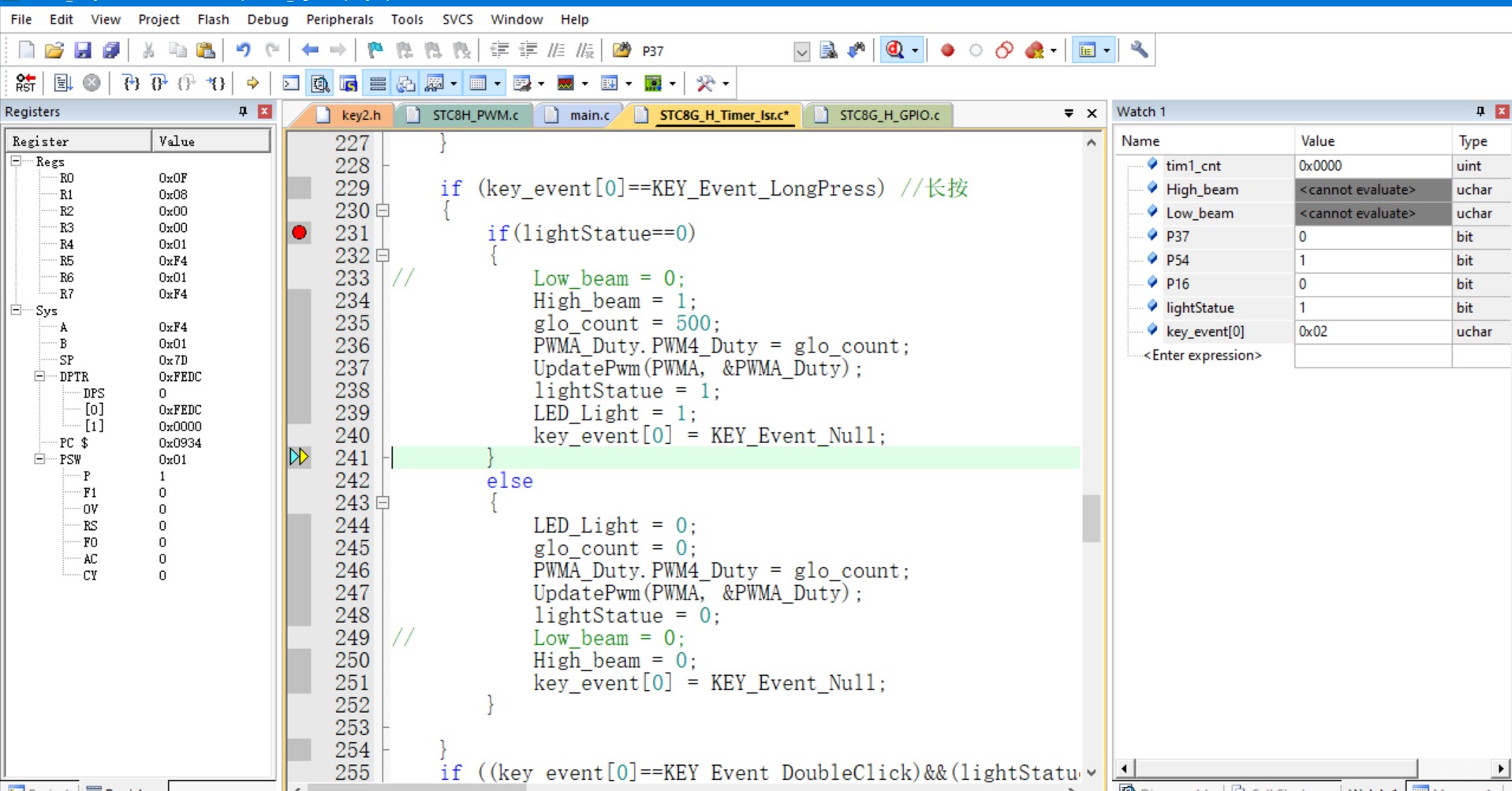
Task: Click the Run program icon
Action: [x=63, y=83]
